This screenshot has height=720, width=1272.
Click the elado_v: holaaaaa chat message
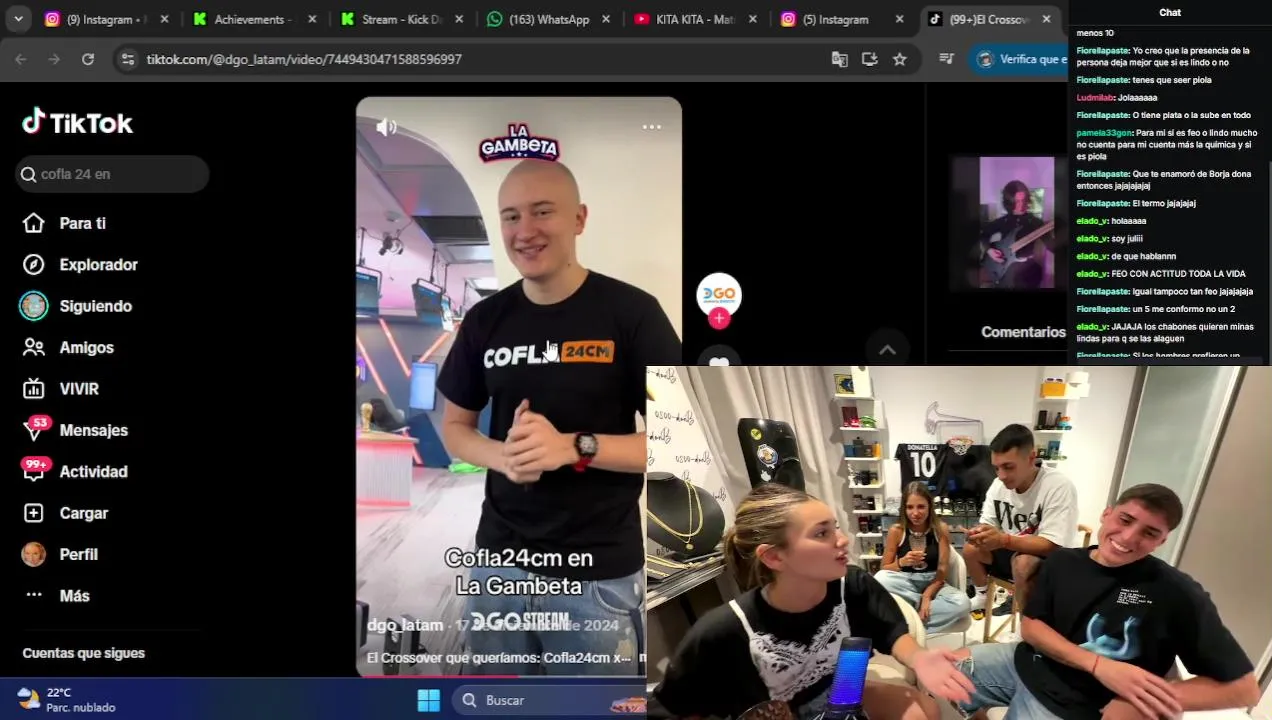[1112, 221]
